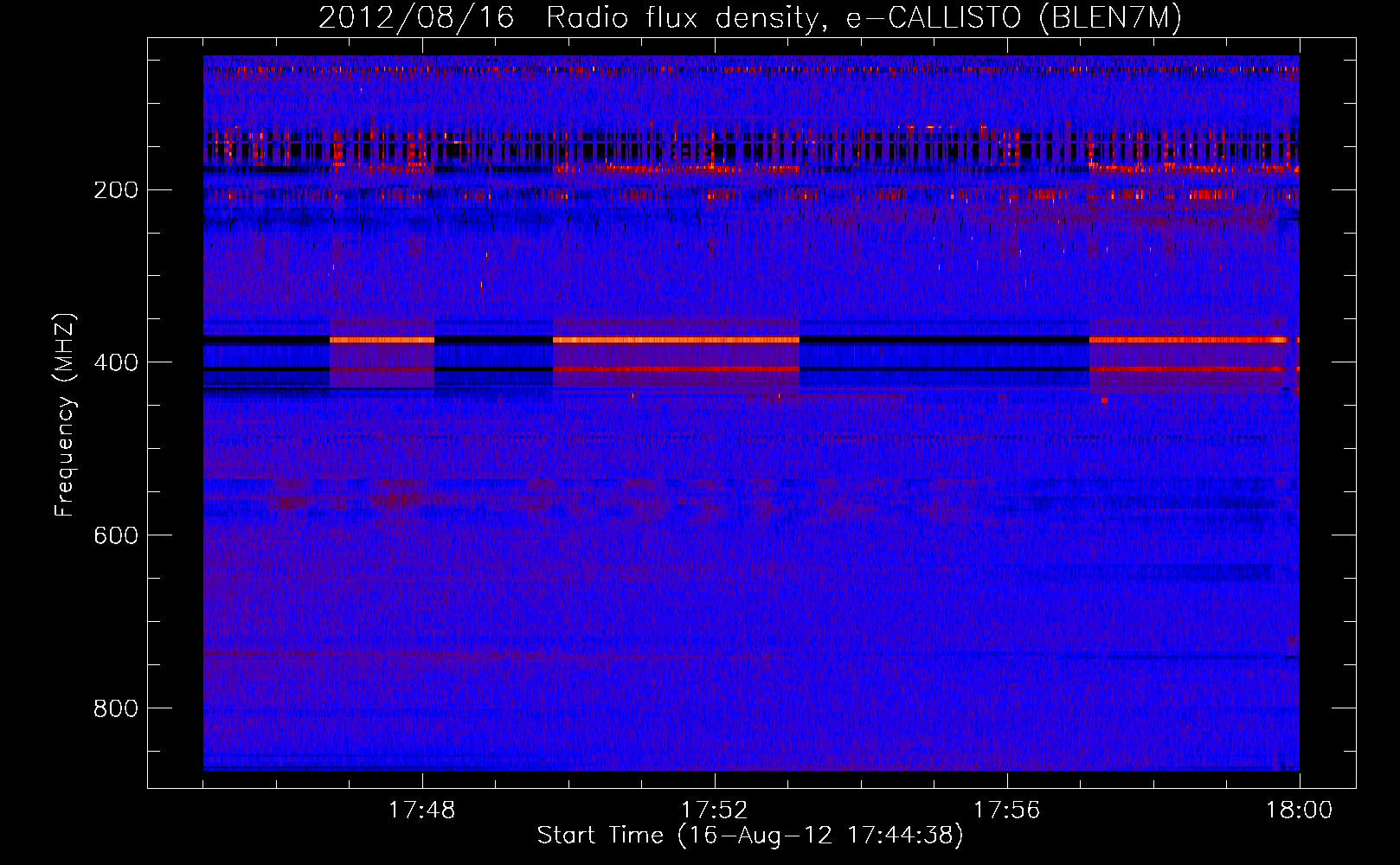The image size is (1400, 865).
Task: Click the 800 frequency tick label
Action: [x=116, y=709]
